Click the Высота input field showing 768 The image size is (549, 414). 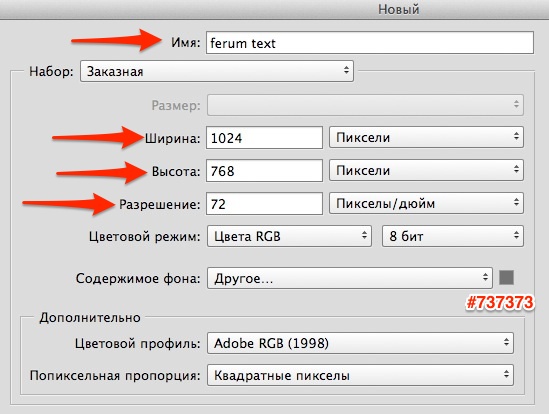click(264, 171)
